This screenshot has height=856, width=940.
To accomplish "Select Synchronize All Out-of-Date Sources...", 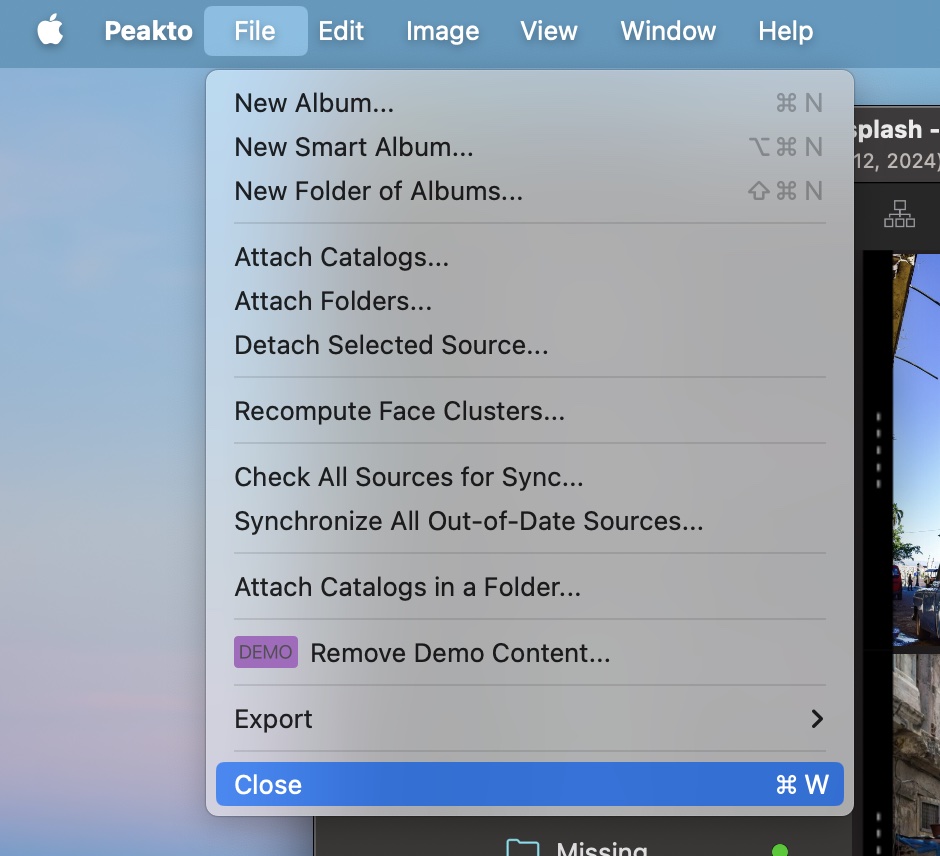I will [530, 521].
